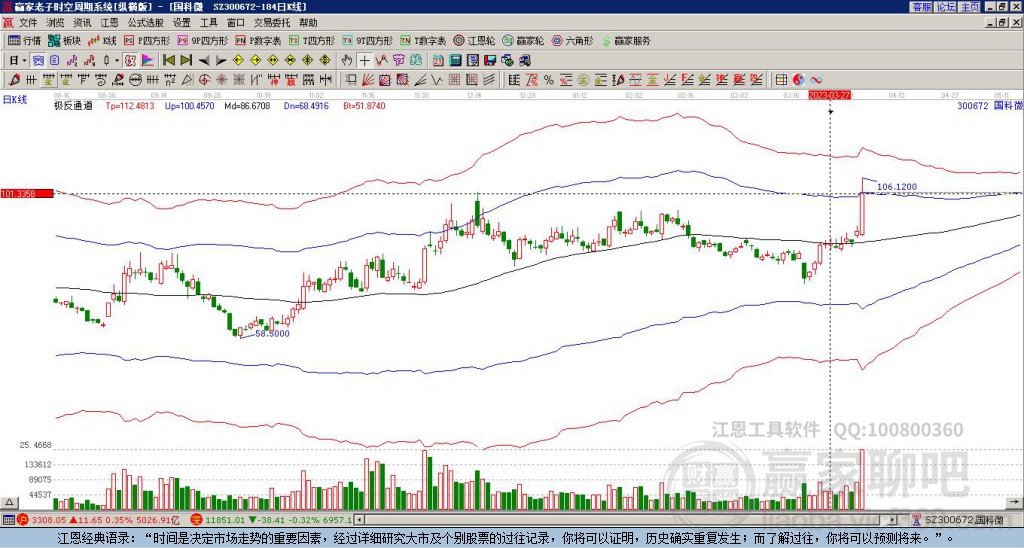Viewport: 1024px width, 548px height.
Task: Switch to K线 chart view
Action: pos(103,40)
